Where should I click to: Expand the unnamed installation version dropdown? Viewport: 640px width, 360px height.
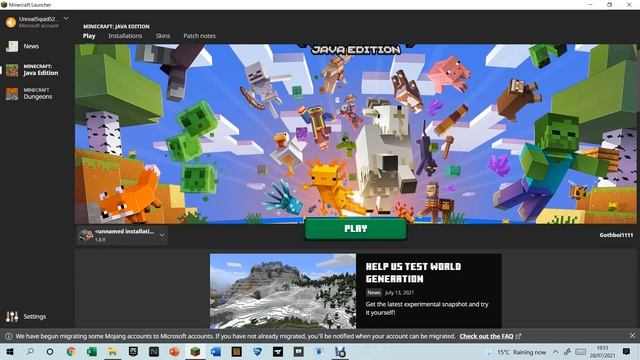162,236
